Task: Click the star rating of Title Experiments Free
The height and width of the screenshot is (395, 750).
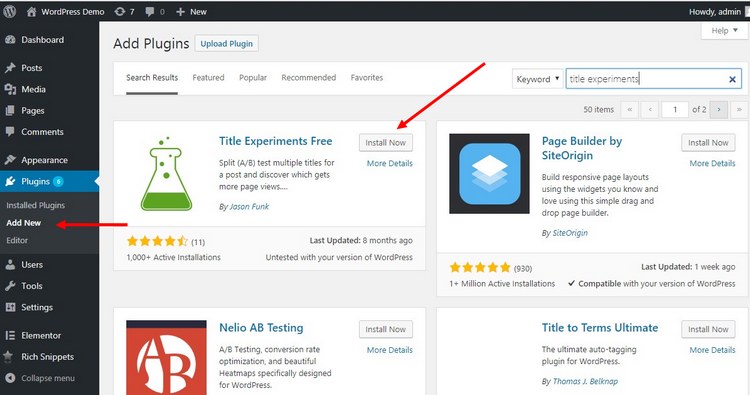Action: [x=157, y=241]
